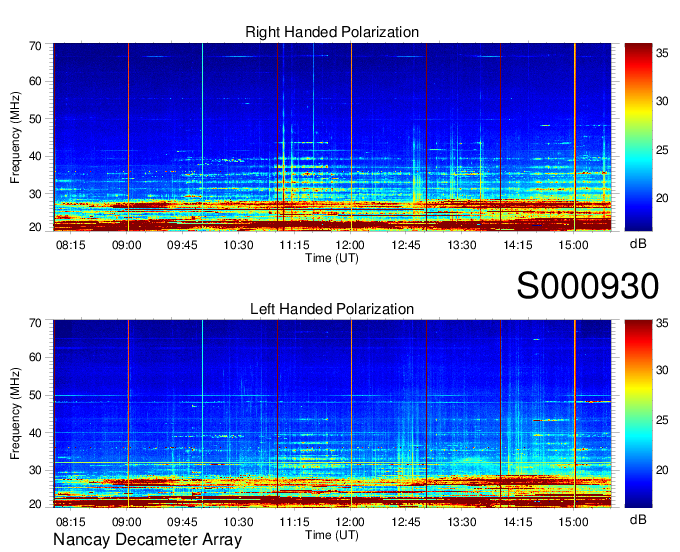Click the cyan vertical line in the Right Handed spectrogram
This screenshot has width=680, height=552.
[203, 137]
